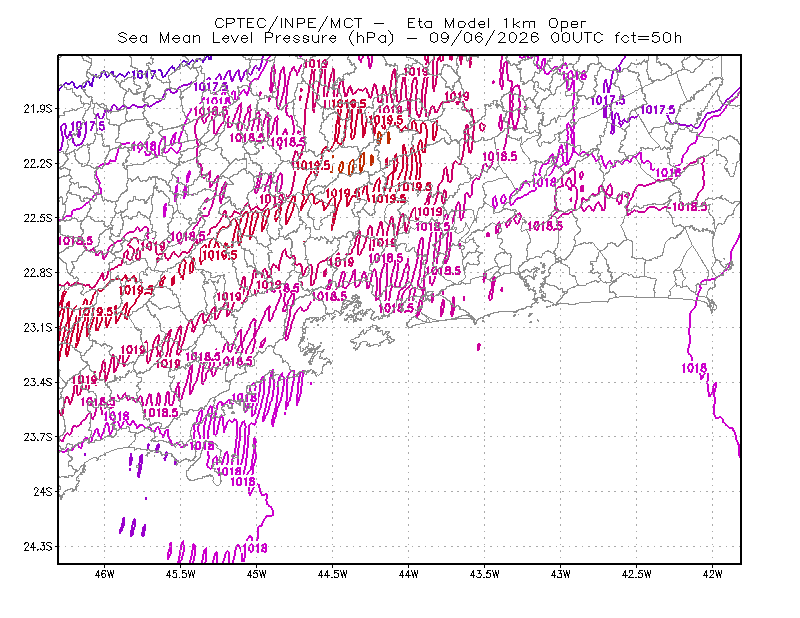800x618 pixels.
Task: Click the 44W longitude axis label
Action: point(409,574)
